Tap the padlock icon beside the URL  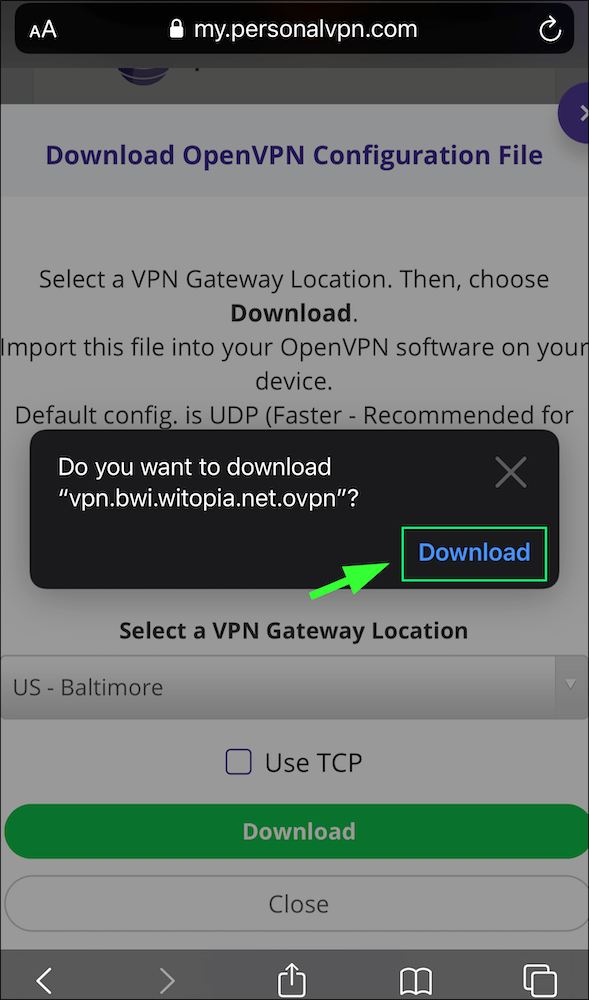(177, 28)
